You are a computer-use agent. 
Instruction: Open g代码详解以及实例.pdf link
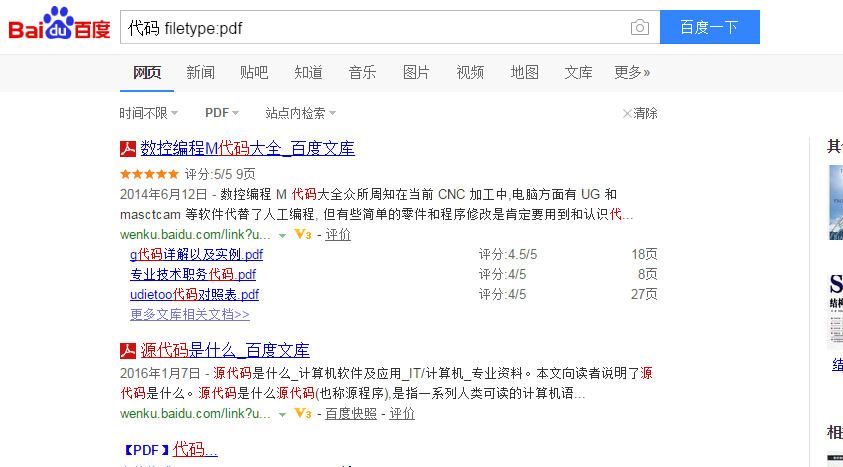coord(196,254)
